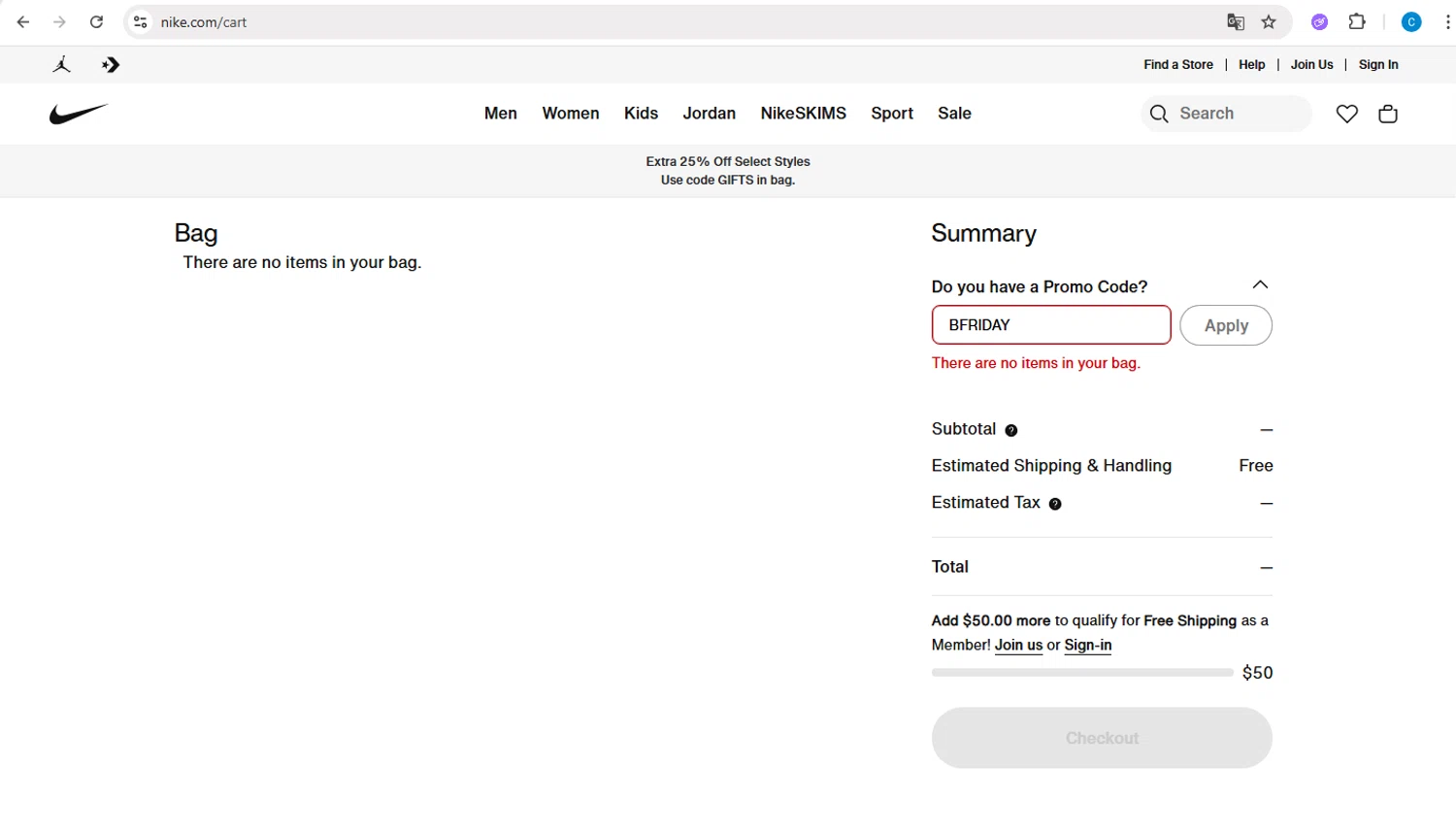Click the search magnifier icon

(1159, 114)
